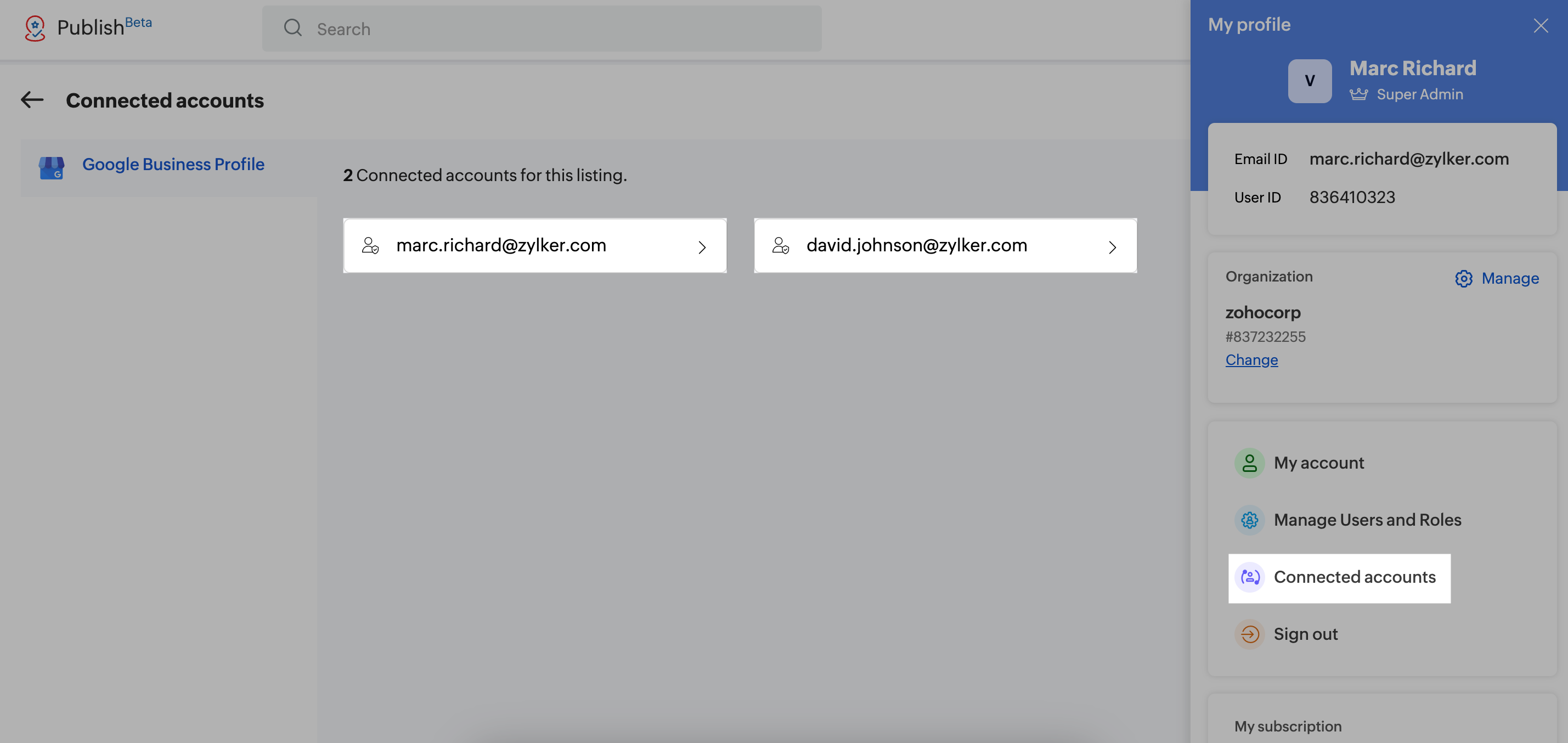
Task: Click the search magnifier icon
Action: (293, 28)
